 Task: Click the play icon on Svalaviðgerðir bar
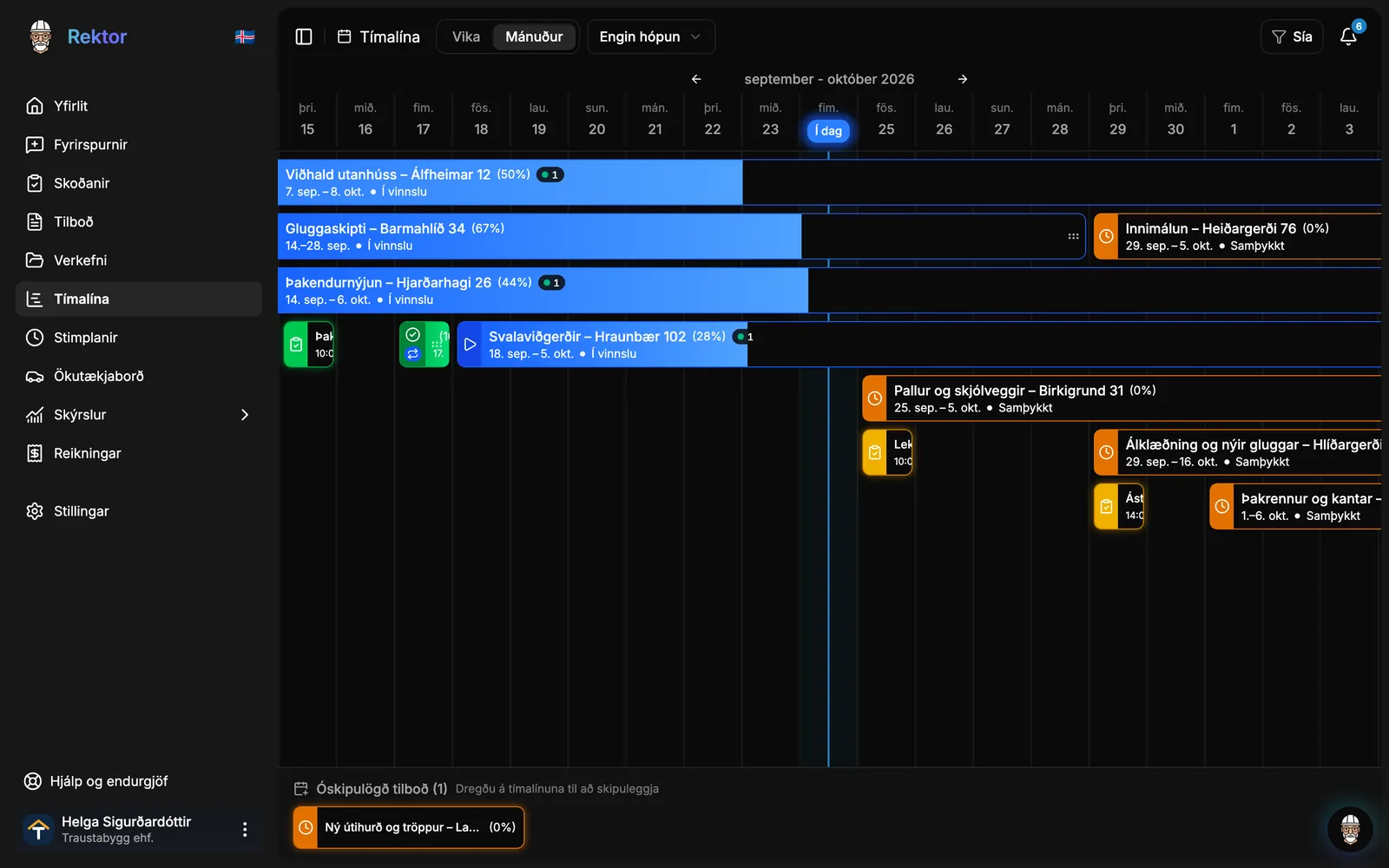[x=470, y=345]
